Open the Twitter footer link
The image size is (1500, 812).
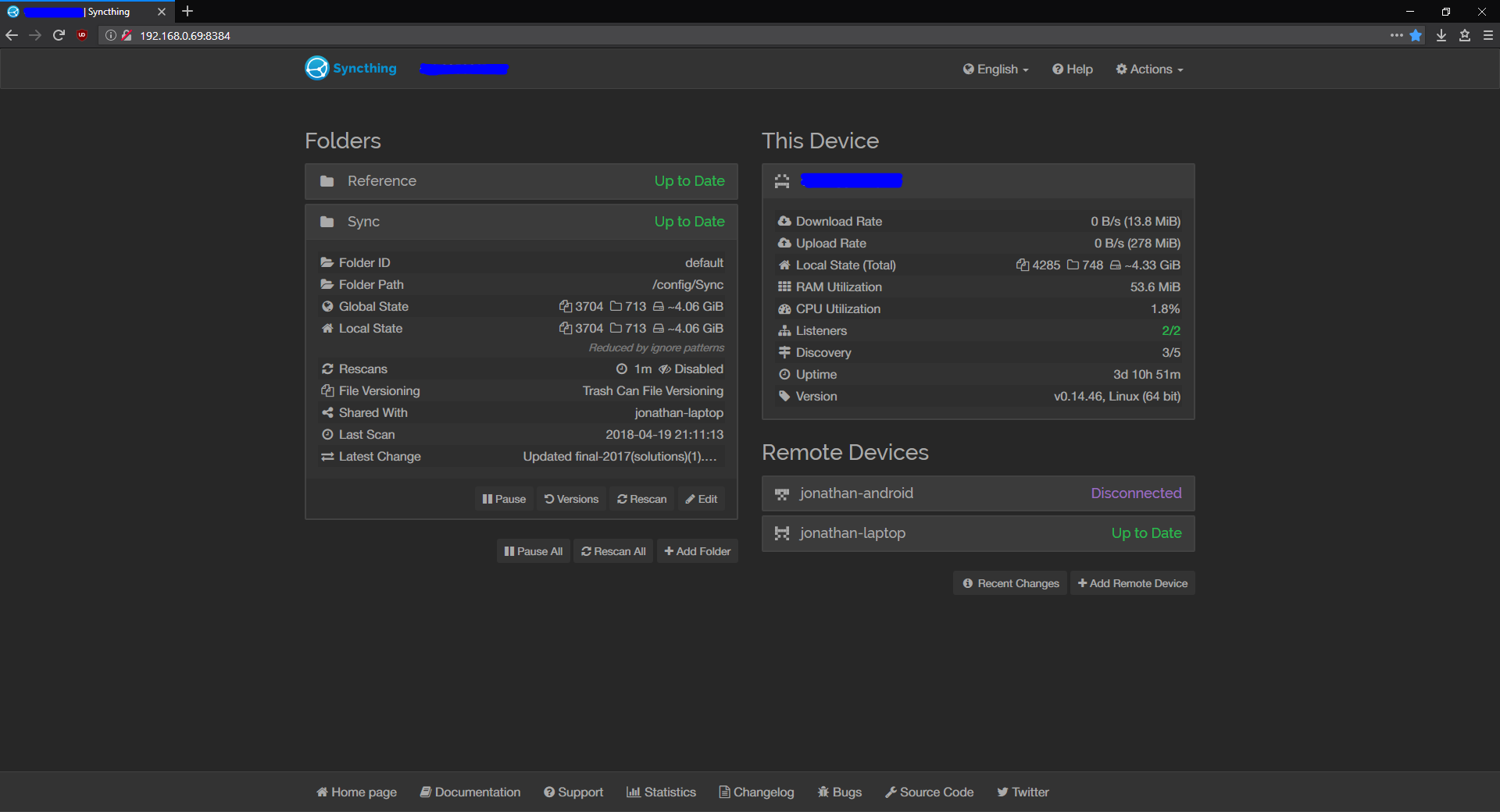(x=1023, y=792)
